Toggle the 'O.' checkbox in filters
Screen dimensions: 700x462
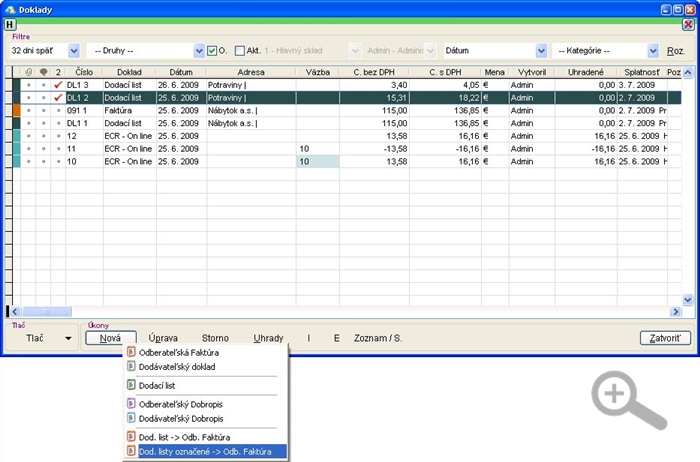pos(212,51)
